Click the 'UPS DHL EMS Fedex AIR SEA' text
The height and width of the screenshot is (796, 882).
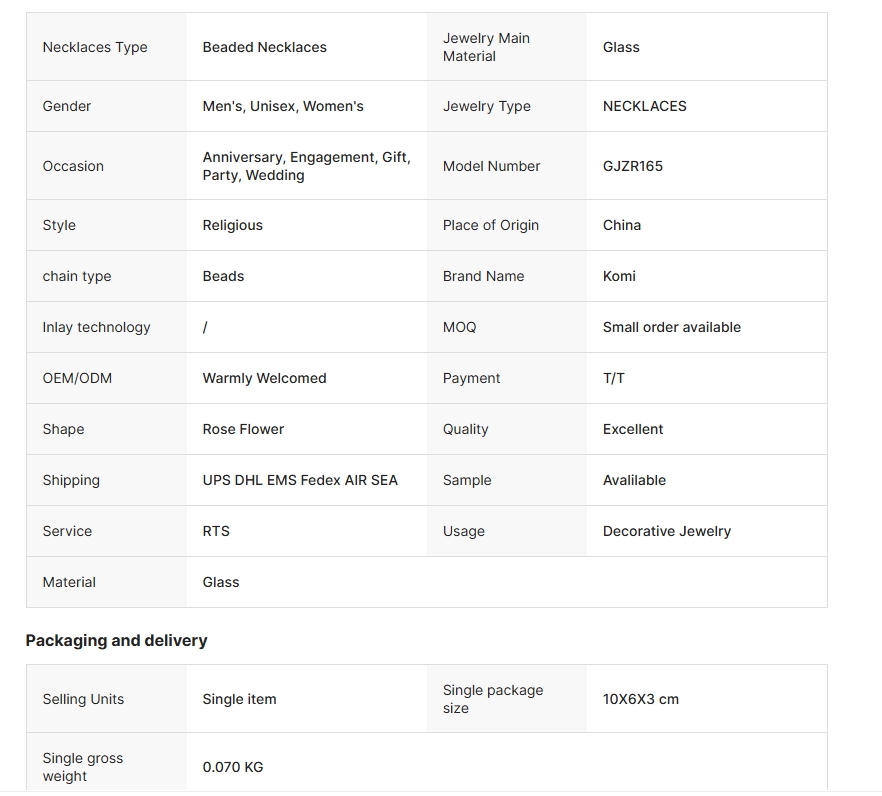click(300, 480)
